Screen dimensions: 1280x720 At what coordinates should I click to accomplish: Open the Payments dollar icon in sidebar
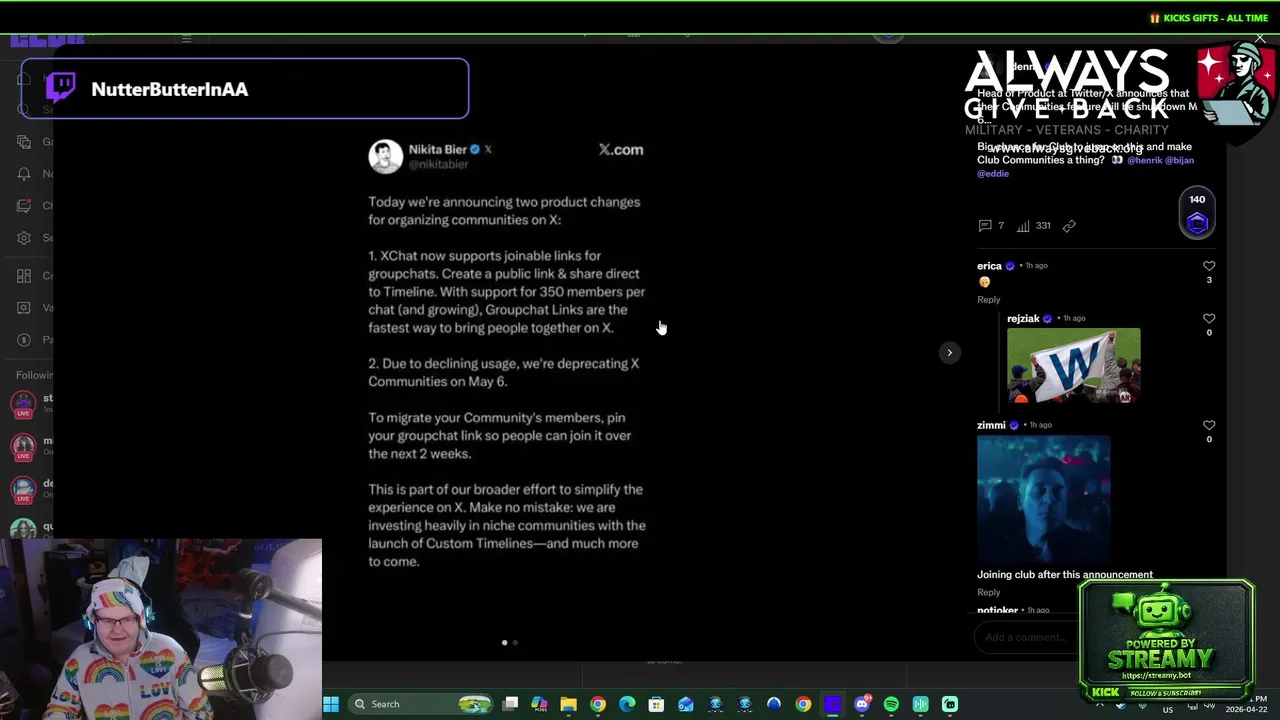24,340
